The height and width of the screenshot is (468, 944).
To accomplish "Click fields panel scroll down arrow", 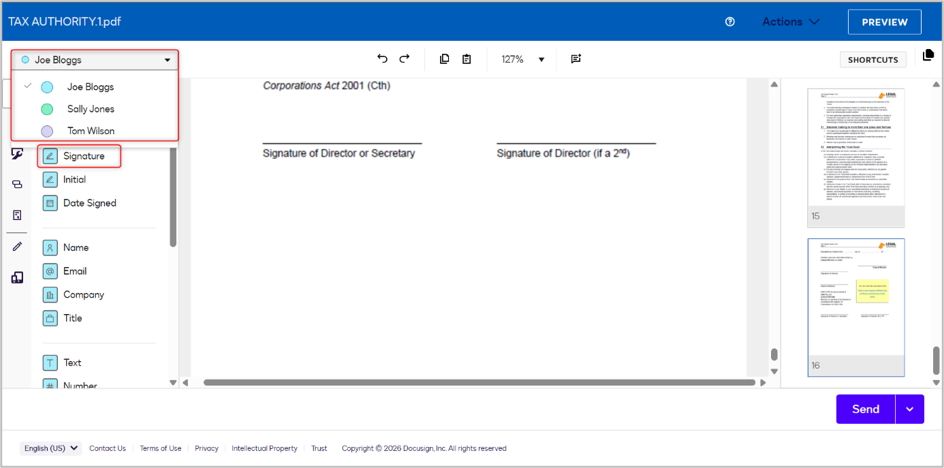I will 173,382.
